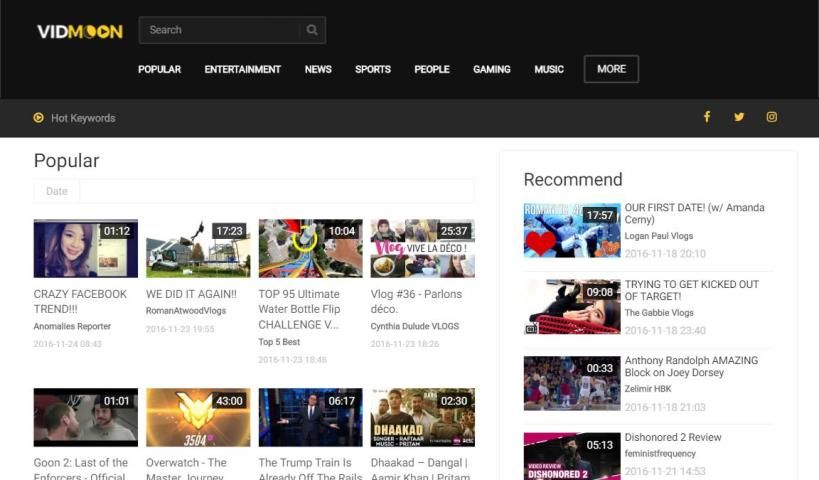This screenshot has width=819, height=480.
Task: Open the CRAZY FACEBOOK TREND video thumbnail
Action: tap(86, 249)
